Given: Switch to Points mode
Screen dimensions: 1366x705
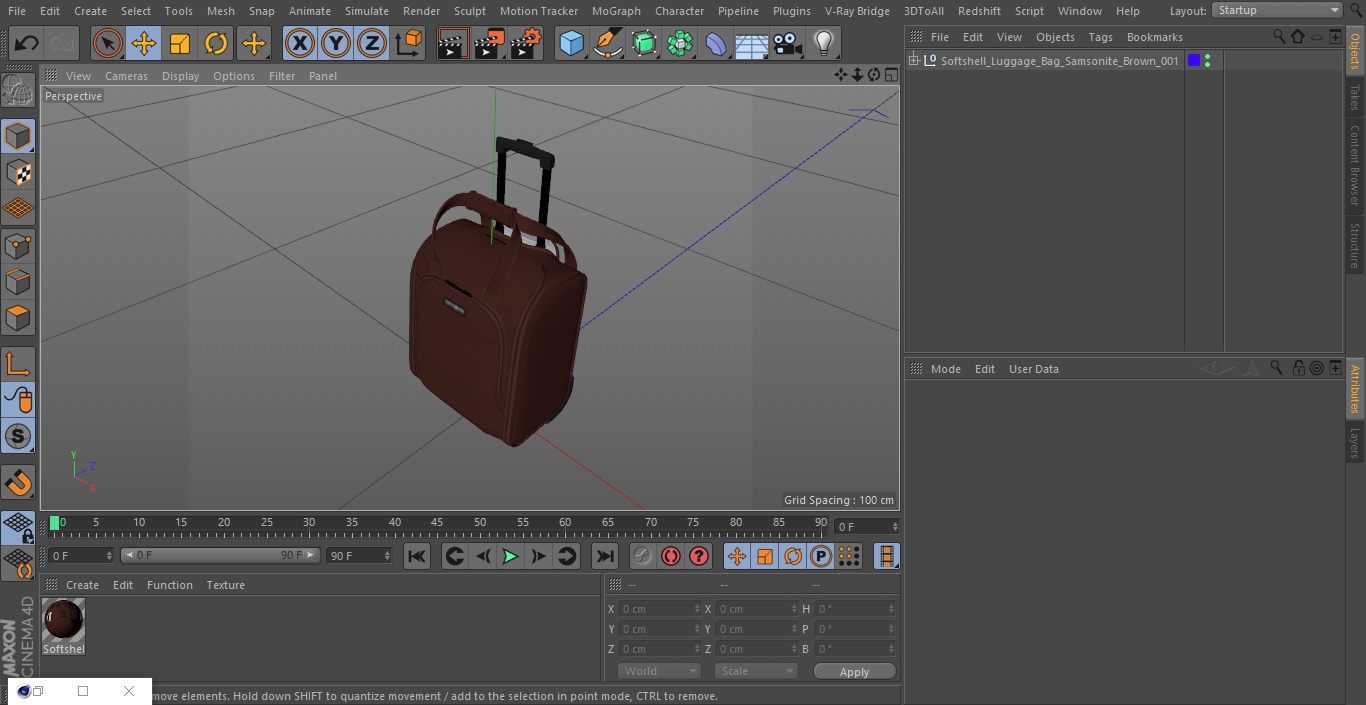Looking at the screenshot, I should click(18, 245).
